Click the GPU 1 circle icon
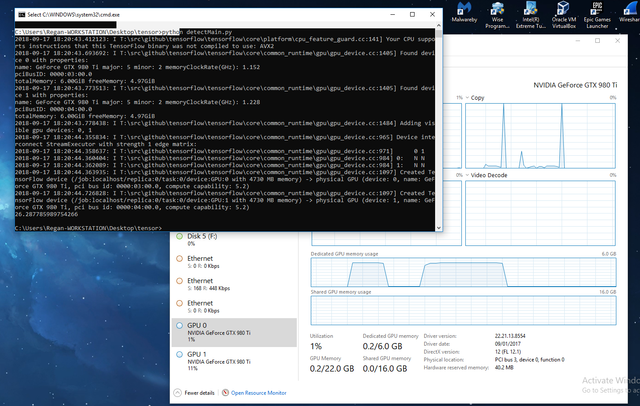640x406 pixels. pyautogui.click(x=179, y=354)
